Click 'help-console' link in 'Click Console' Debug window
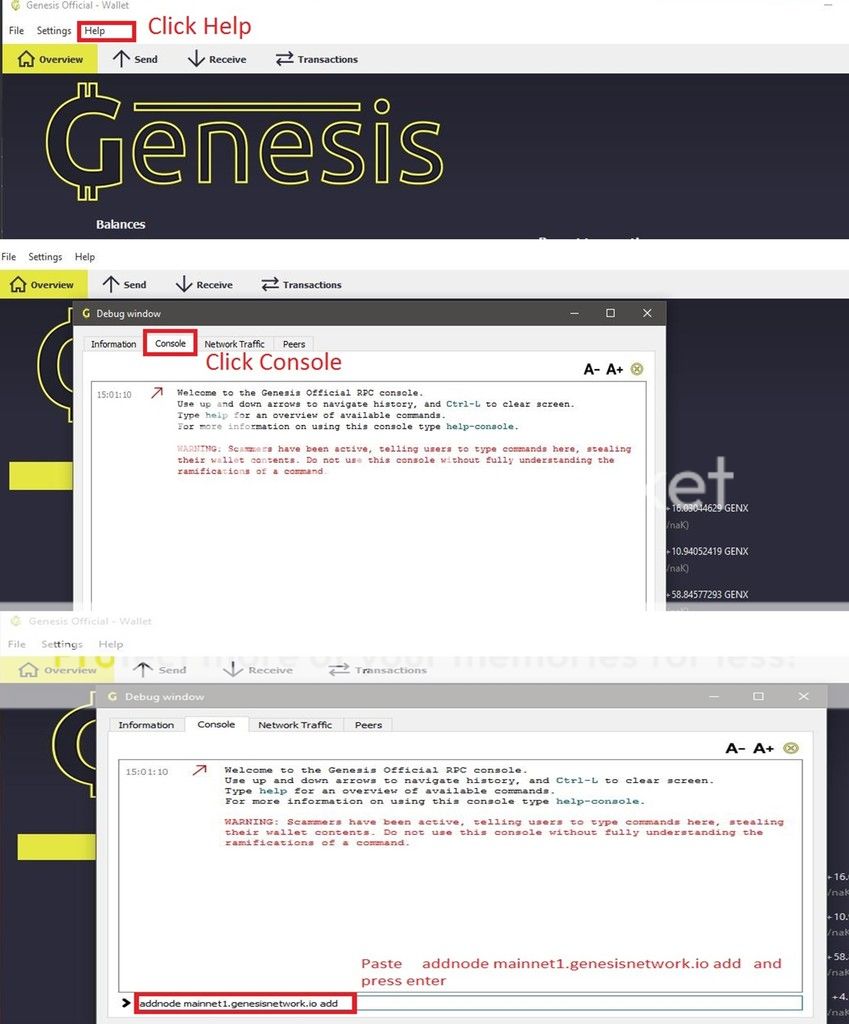This screenshot has height=1024, width=849. coord(481,426)
